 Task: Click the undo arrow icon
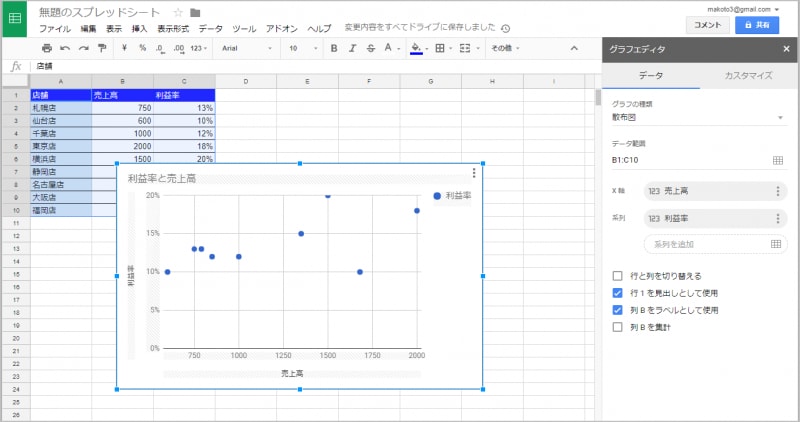click(65, 48)
